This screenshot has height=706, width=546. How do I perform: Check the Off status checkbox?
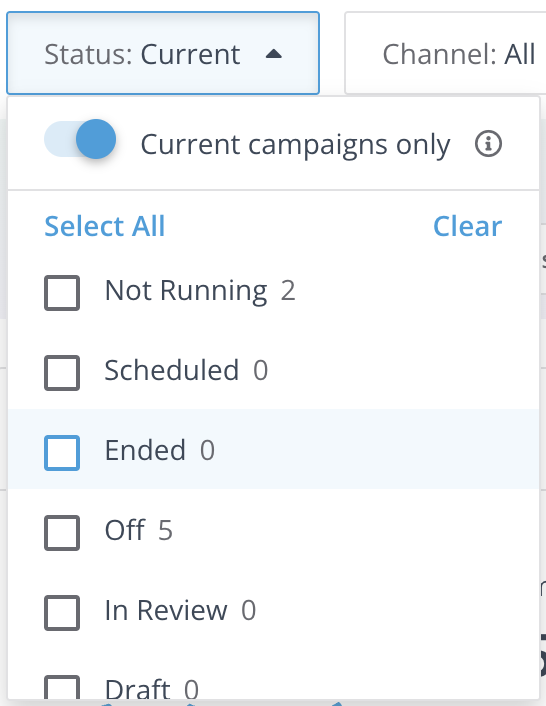pos(62,533)
